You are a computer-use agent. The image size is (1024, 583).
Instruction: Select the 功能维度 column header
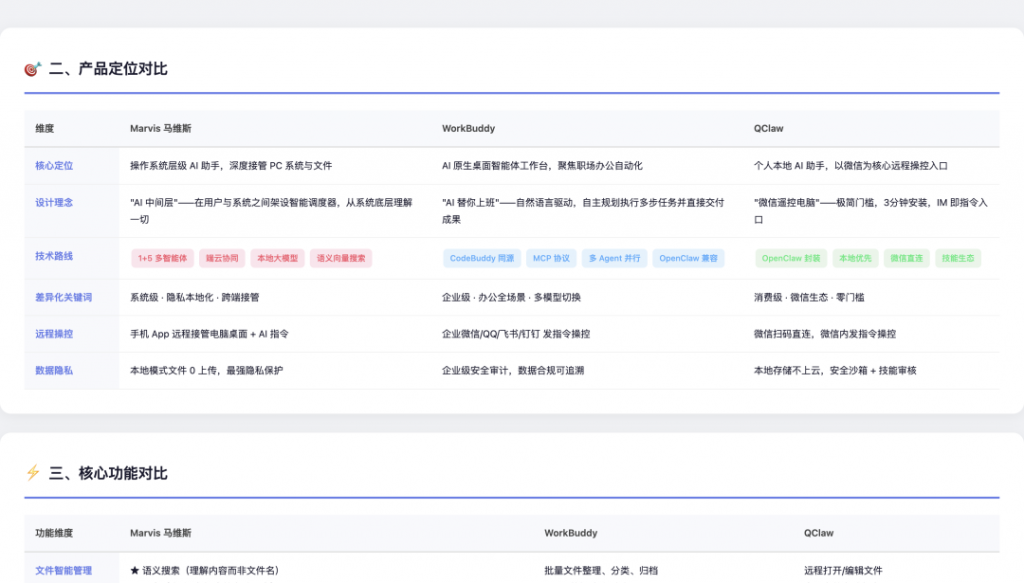(x=54, y=533)
